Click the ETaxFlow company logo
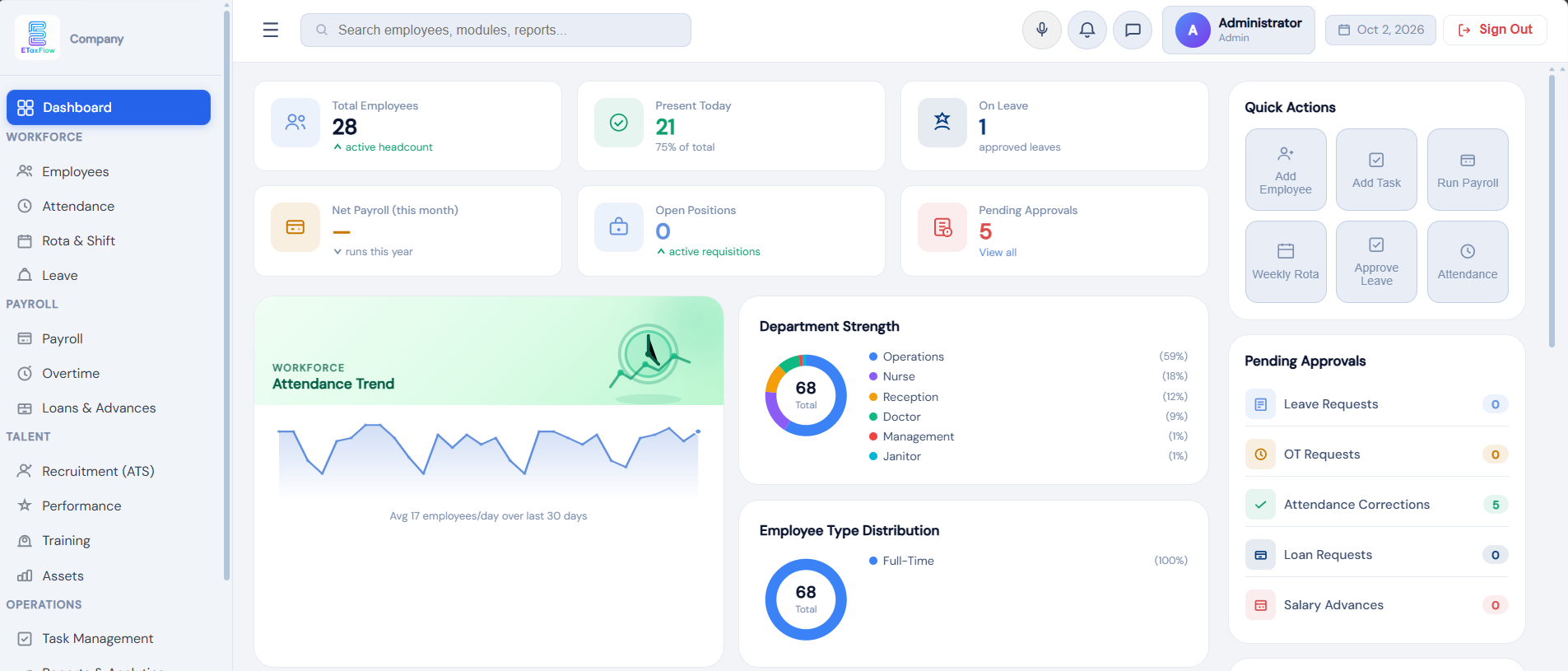 coord(38,38)
